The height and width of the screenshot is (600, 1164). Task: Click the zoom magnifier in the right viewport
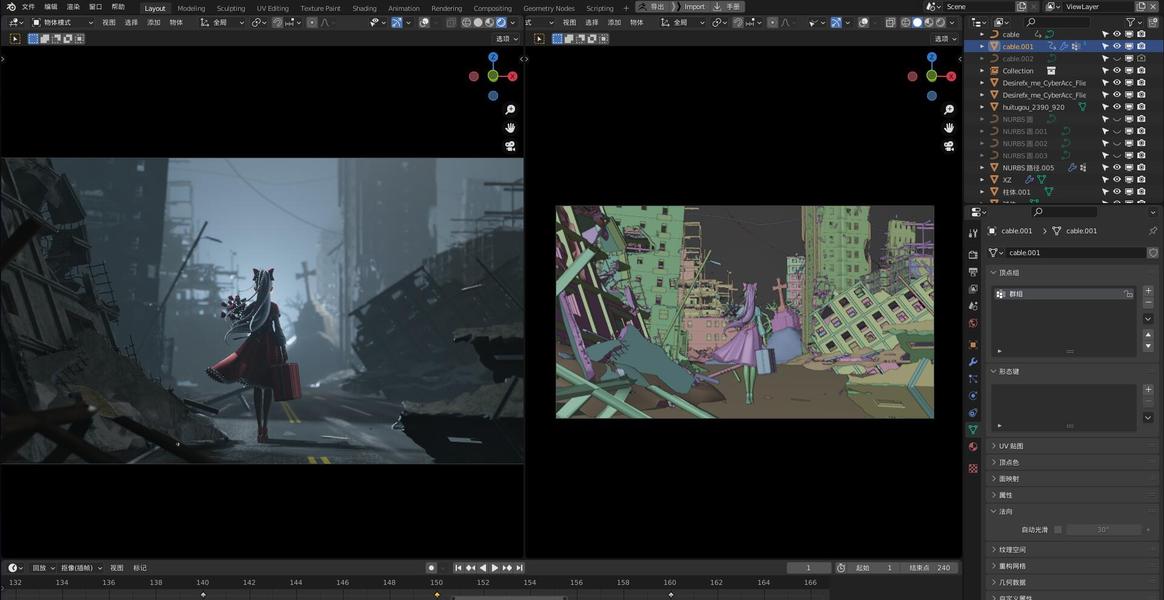[949, 110]
